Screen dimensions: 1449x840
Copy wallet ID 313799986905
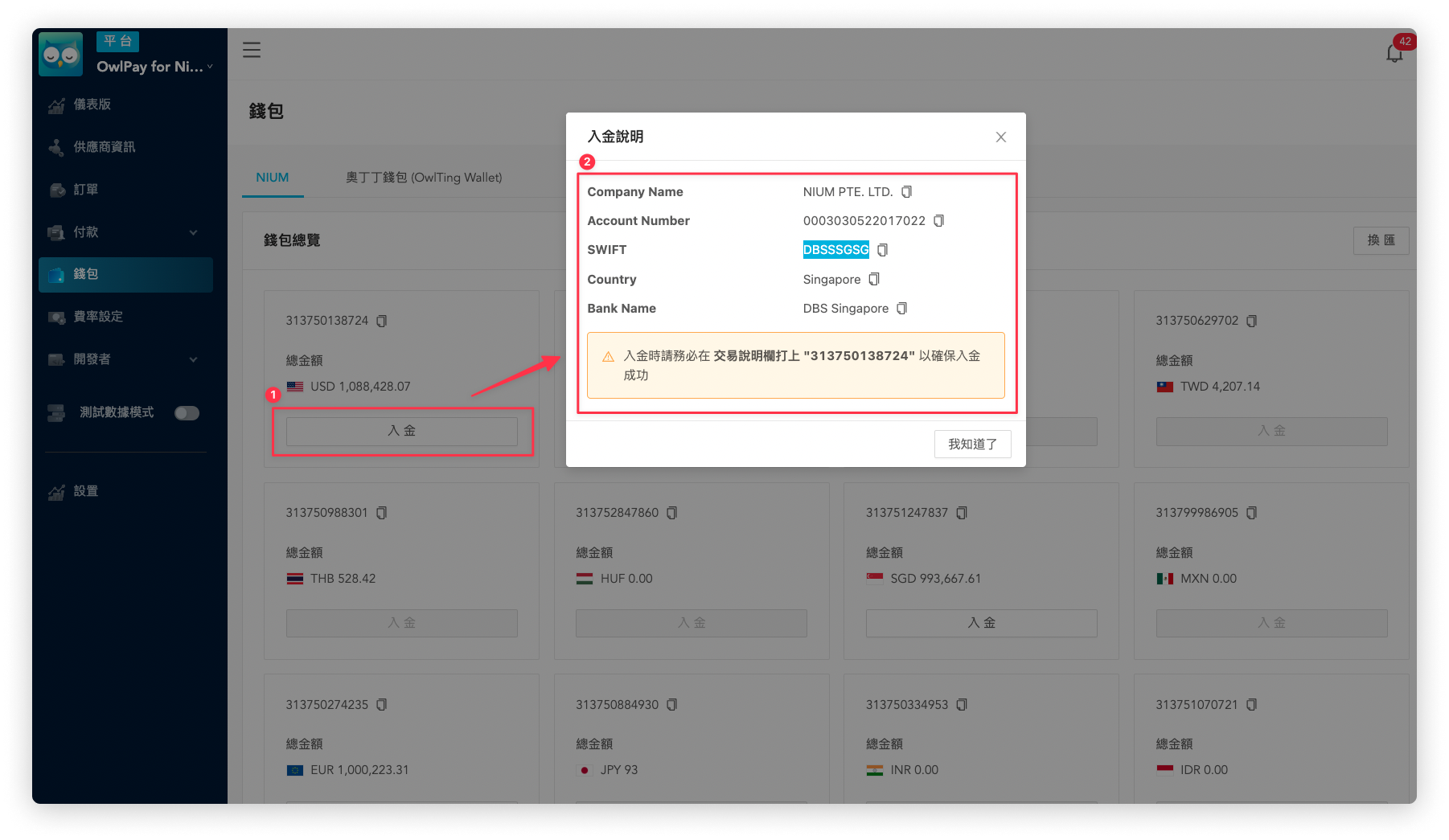pyautogui.click(x=1251, y=513)
